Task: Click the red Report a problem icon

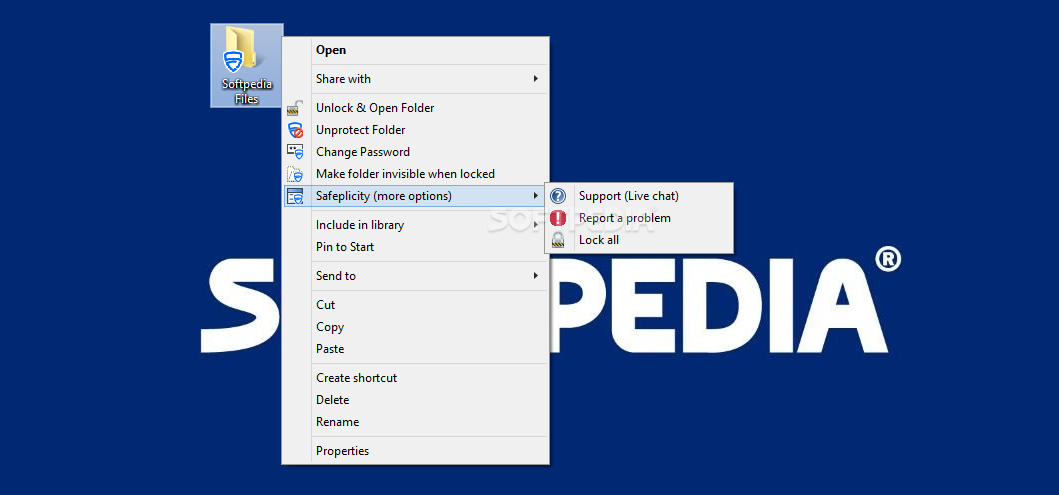Action: tap(558, 218)
